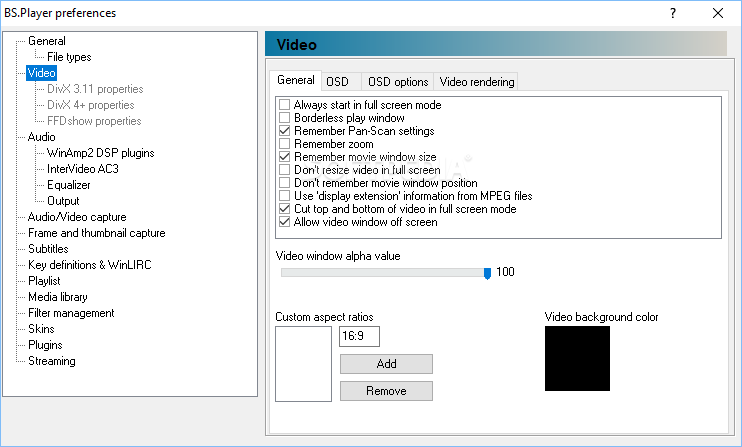
Task: Open Audio/Video capture preferences
Action: [77, 217]
